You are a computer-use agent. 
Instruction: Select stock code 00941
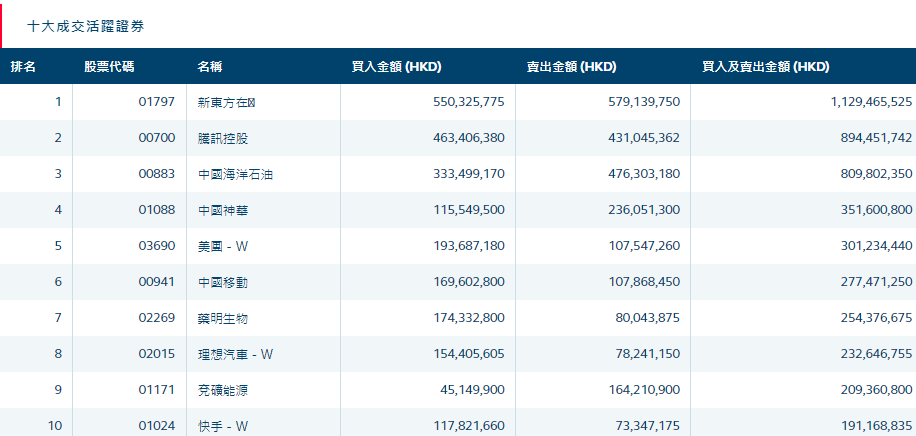tap(157, 282)
